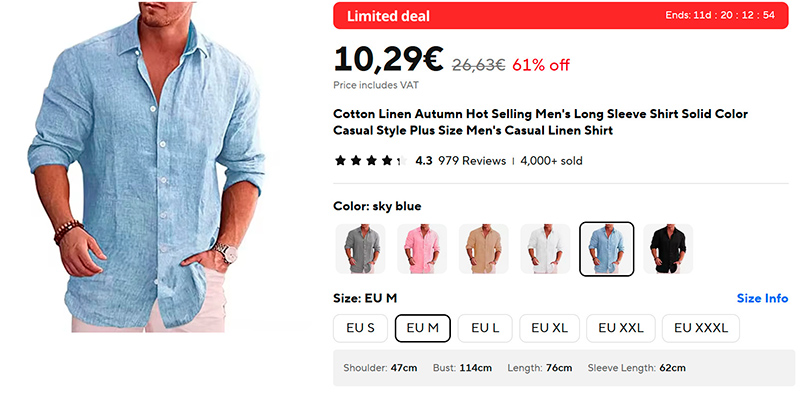This screenshot has height=406, width=800.
Task: Pick the khaki tan shirt color
Action: coord(483,249)
